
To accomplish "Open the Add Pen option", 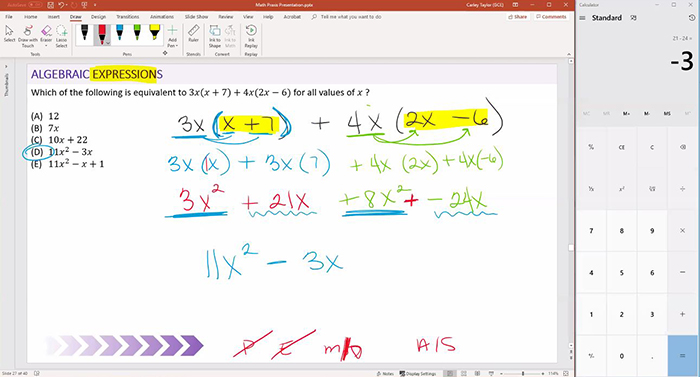I will pos(172,36).
